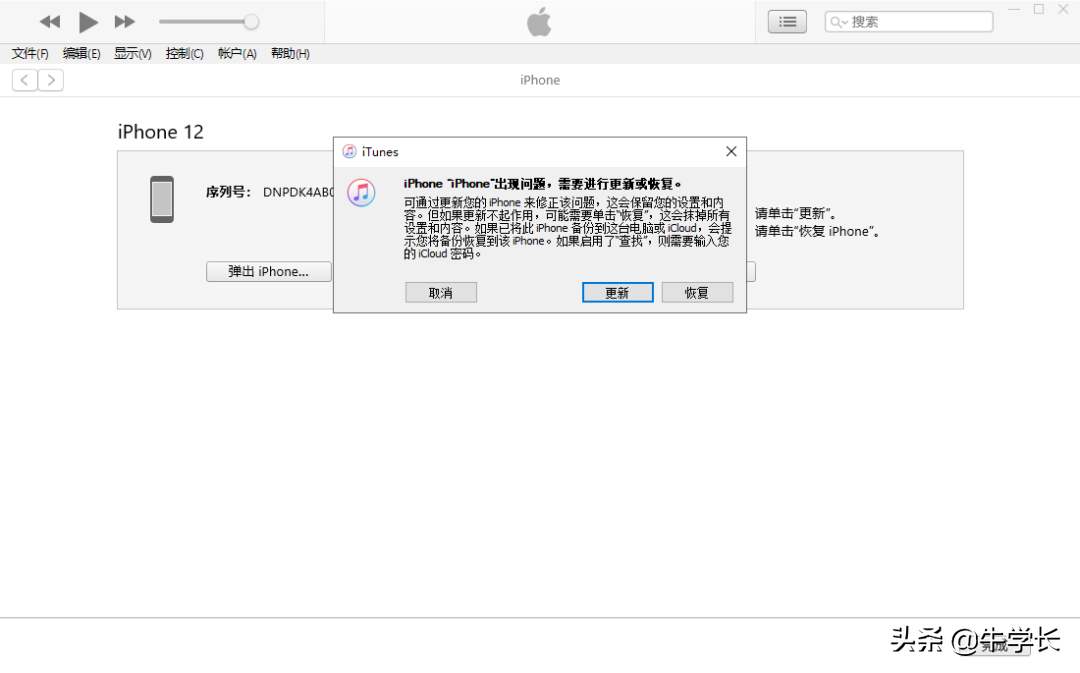Click the 弹出 iPhone button
This screenshot has height=673, width=1080.
tap(268, 271)
